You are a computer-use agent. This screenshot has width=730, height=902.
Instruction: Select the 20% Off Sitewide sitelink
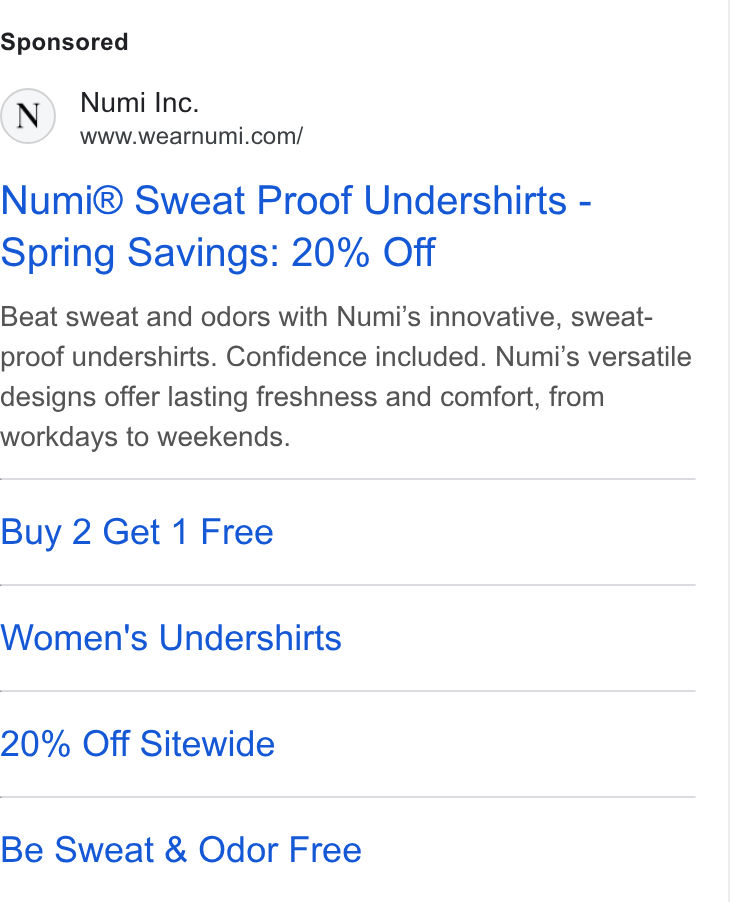pos(137,743)
